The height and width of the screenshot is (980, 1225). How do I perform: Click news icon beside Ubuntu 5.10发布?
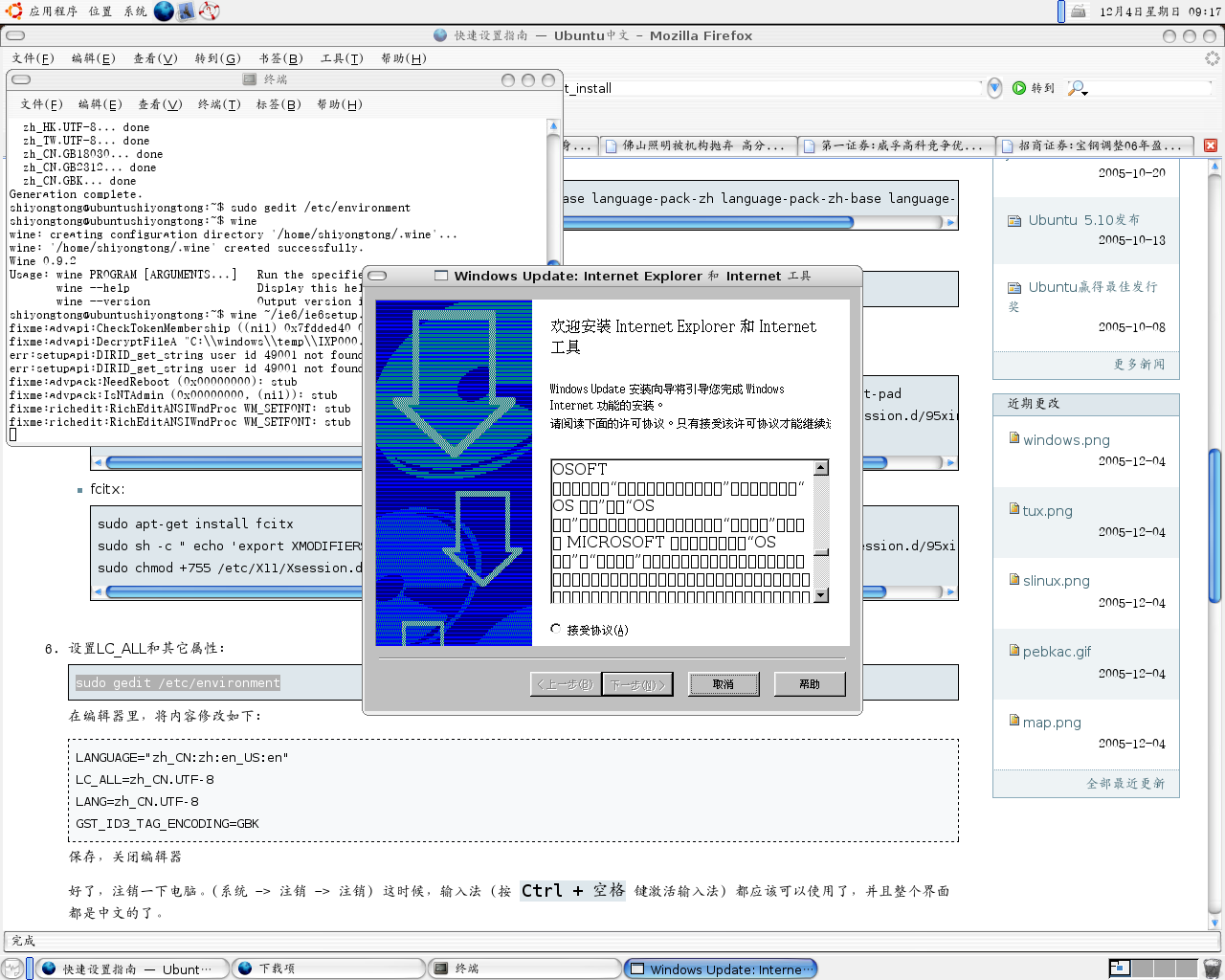tap(1014, 220)
